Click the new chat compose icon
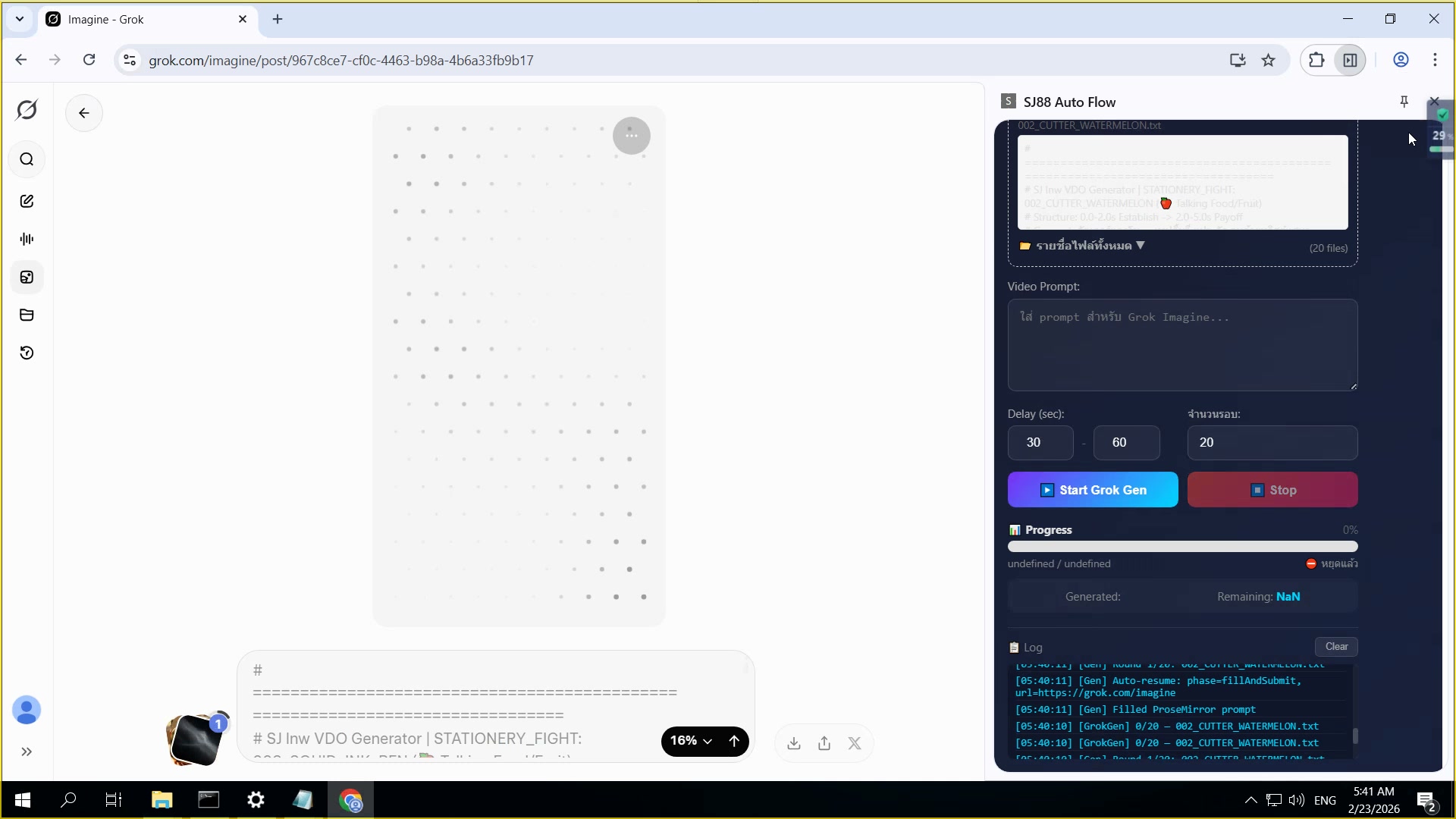This screenshot has width=1456, height=819. (27, 201)
